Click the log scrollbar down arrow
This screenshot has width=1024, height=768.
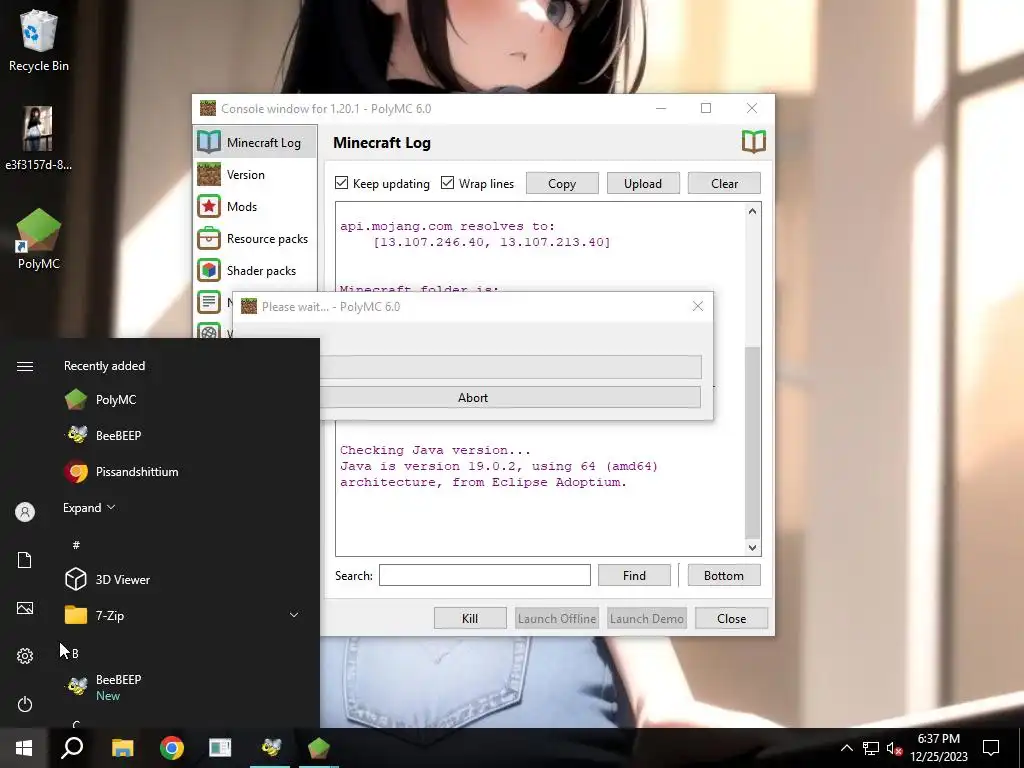(752, 547)
